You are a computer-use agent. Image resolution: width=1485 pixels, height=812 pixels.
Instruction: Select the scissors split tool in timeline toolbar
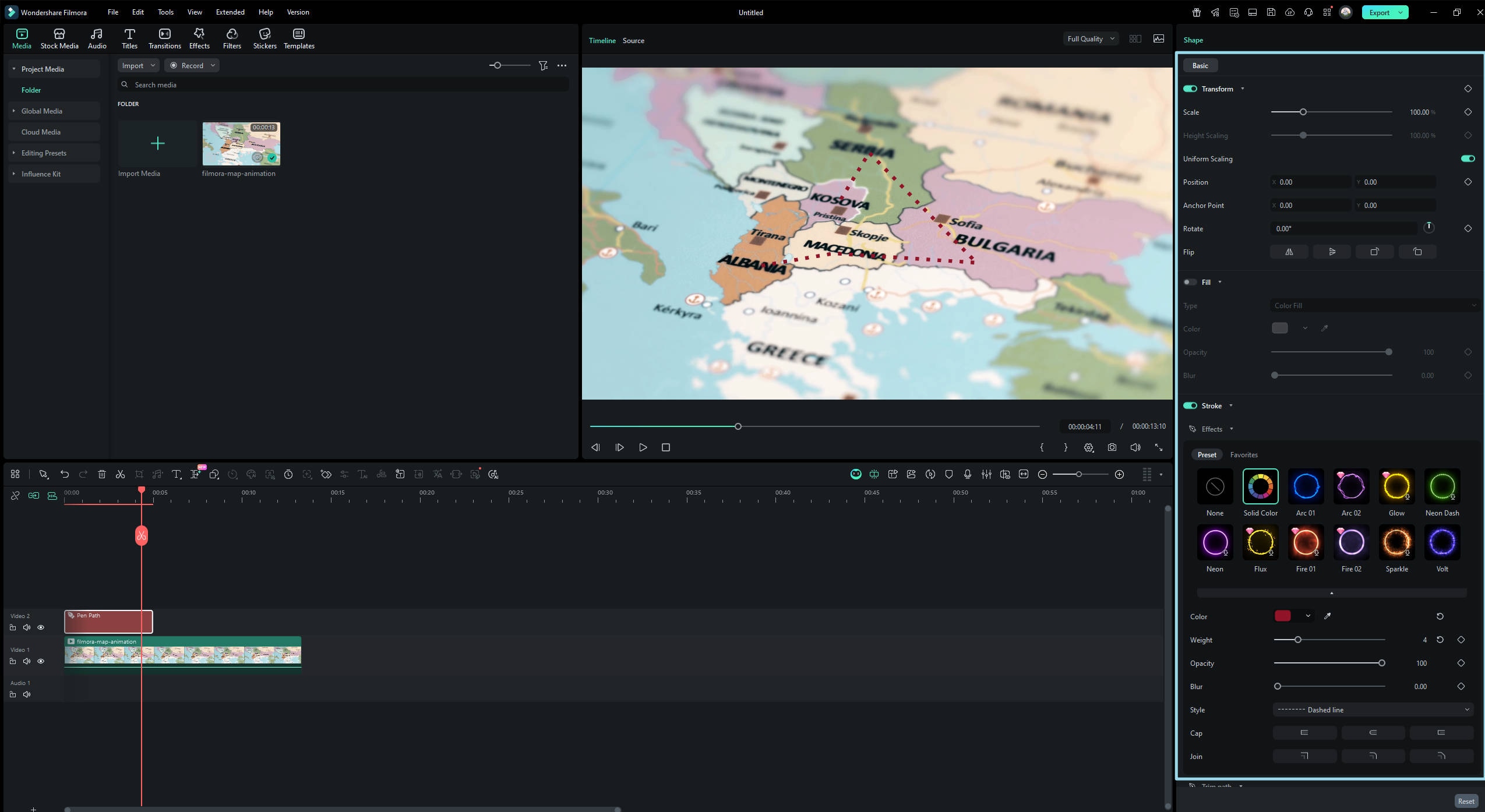click(120, 474)
